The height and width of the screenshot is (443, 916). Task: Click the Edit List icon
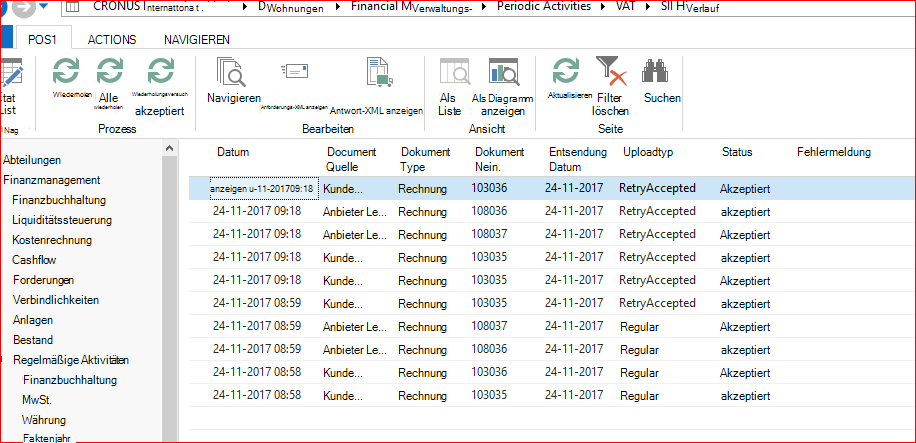click(x=11, y=73)
